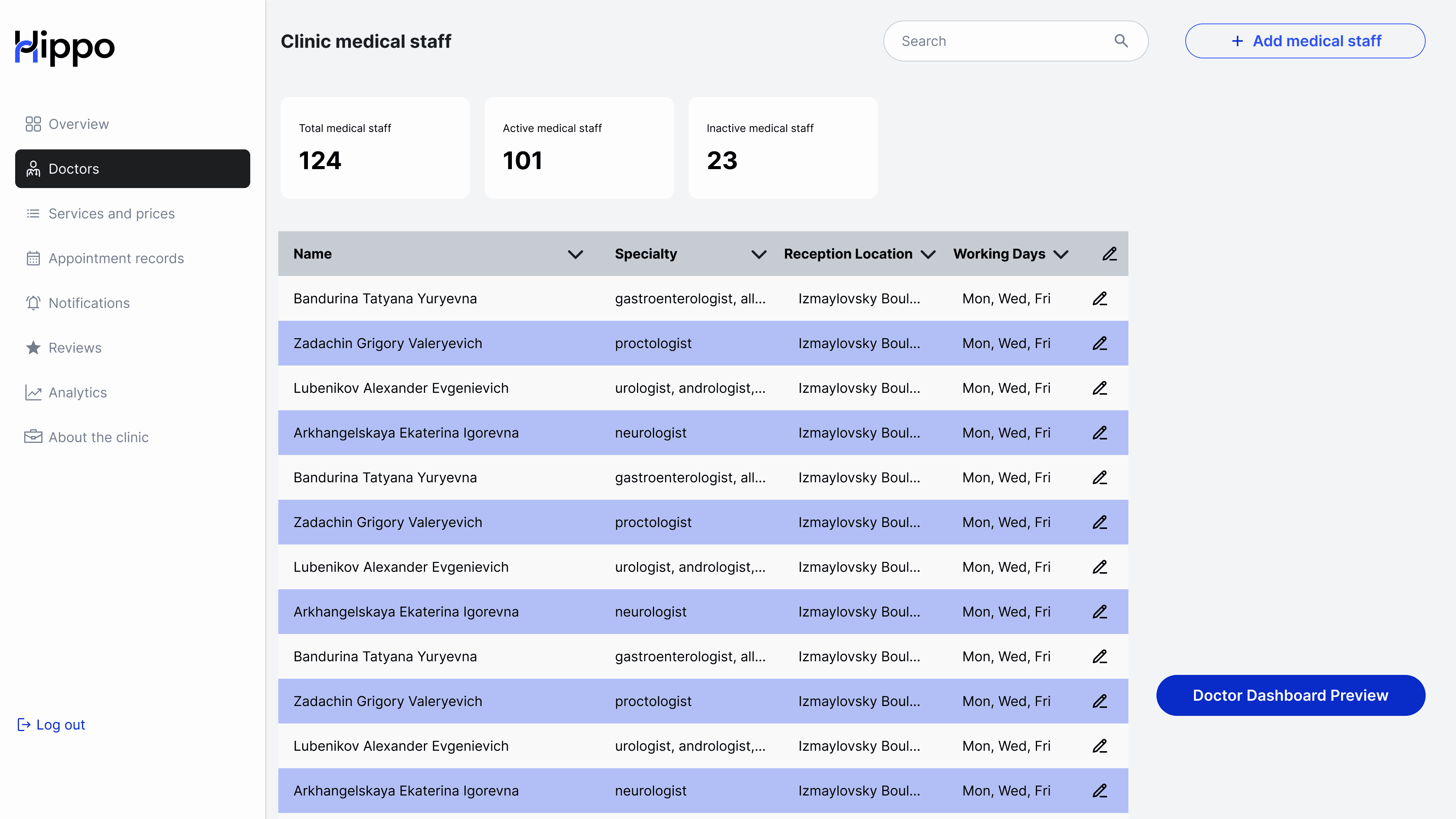Click the Notifications bell icon
The image size is (1456, 819).
point(33,303)
